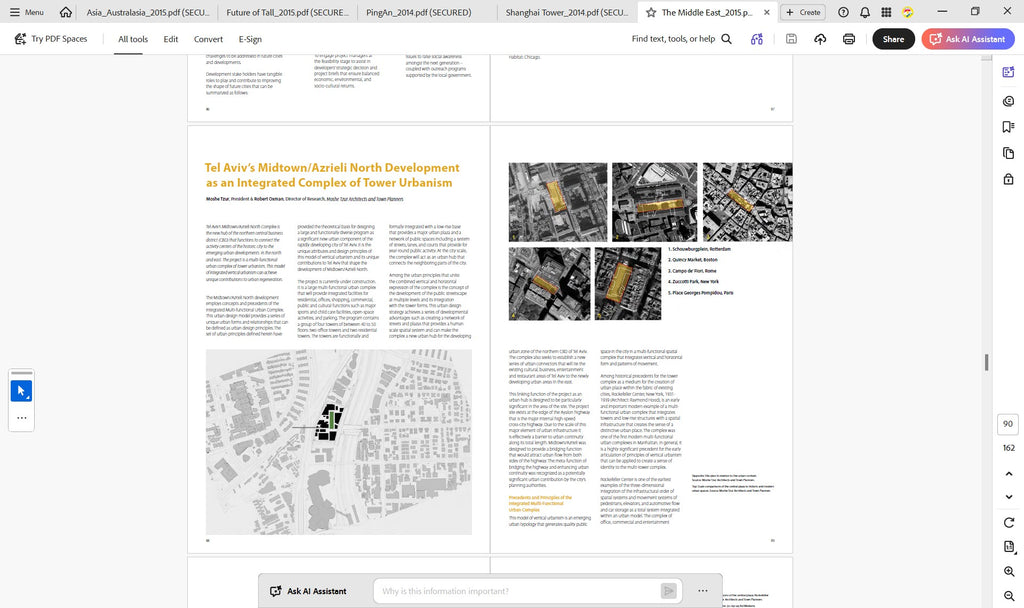Open the notifications bell
1024x608 pixels.
865,12
